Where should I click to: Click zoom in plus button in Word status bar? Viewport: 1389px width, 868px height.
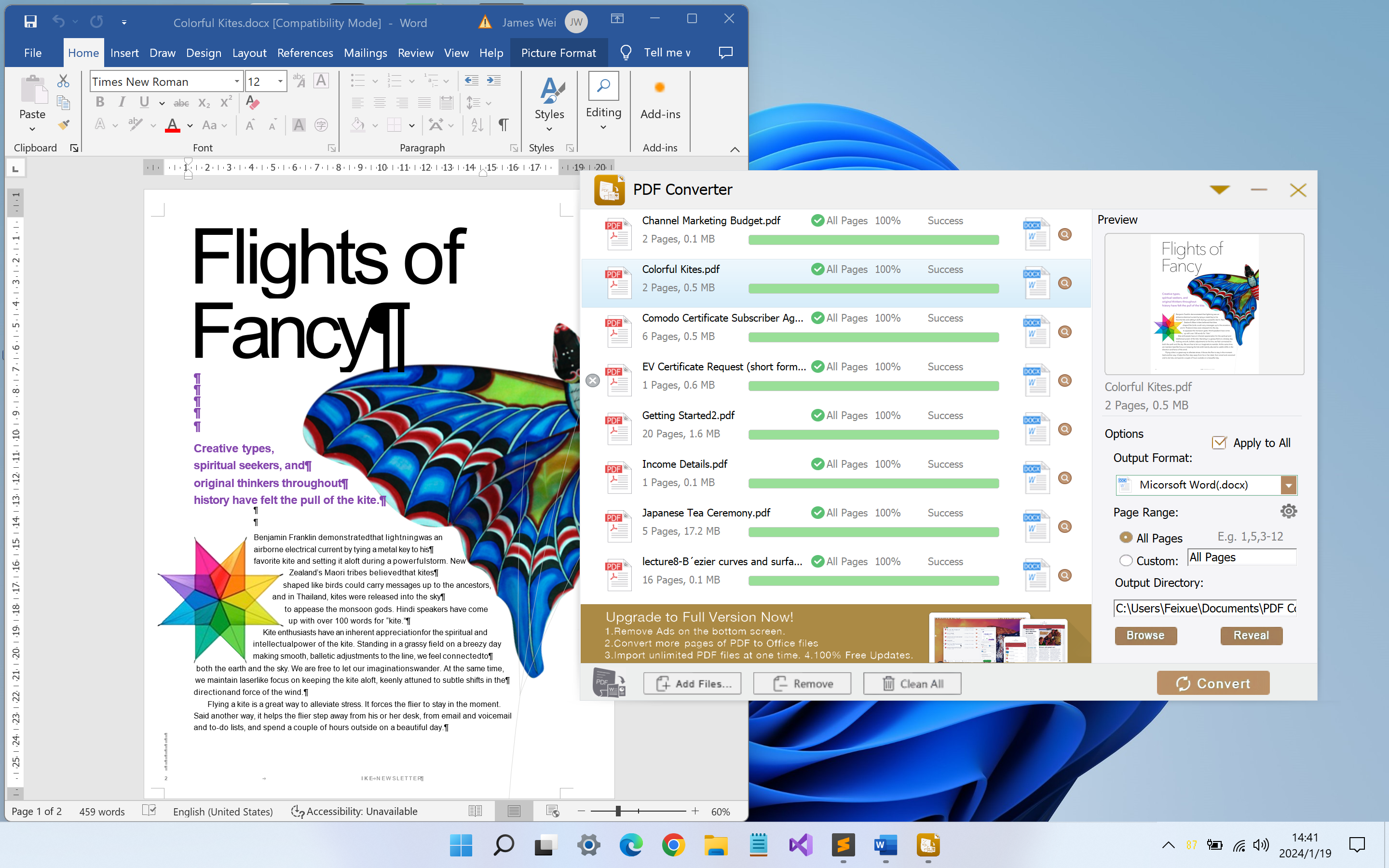coord(695,811)
